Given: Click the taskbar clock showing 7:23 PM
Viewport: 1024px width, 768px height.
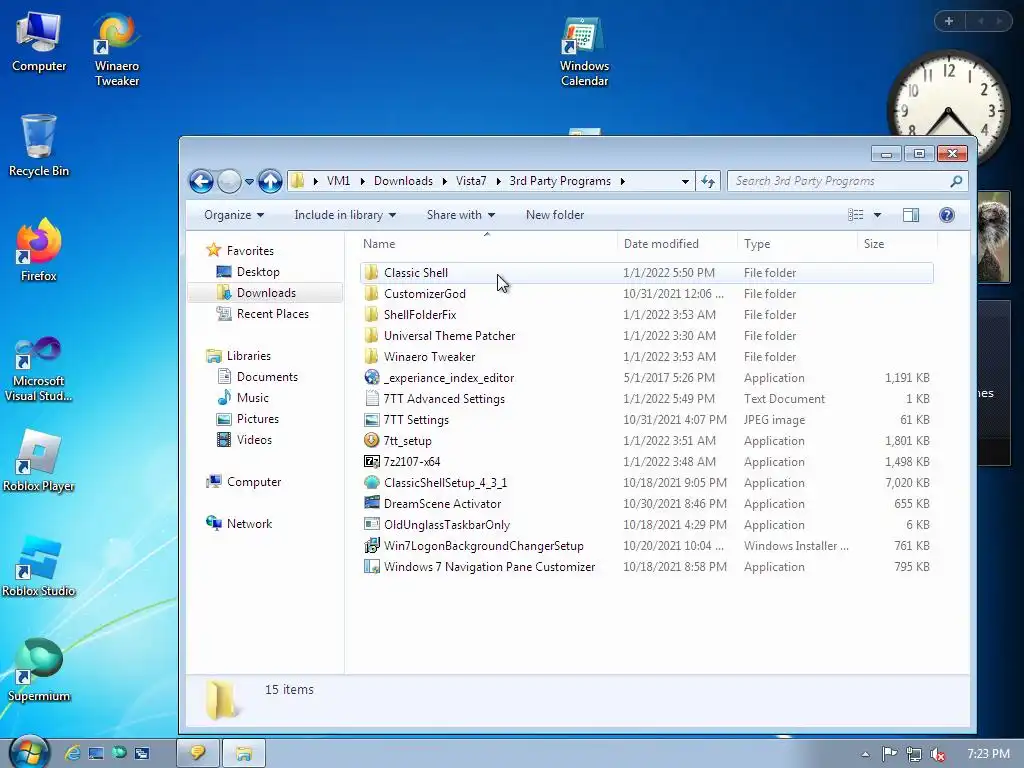Looking at the screenshot, I should pos(988,754).
